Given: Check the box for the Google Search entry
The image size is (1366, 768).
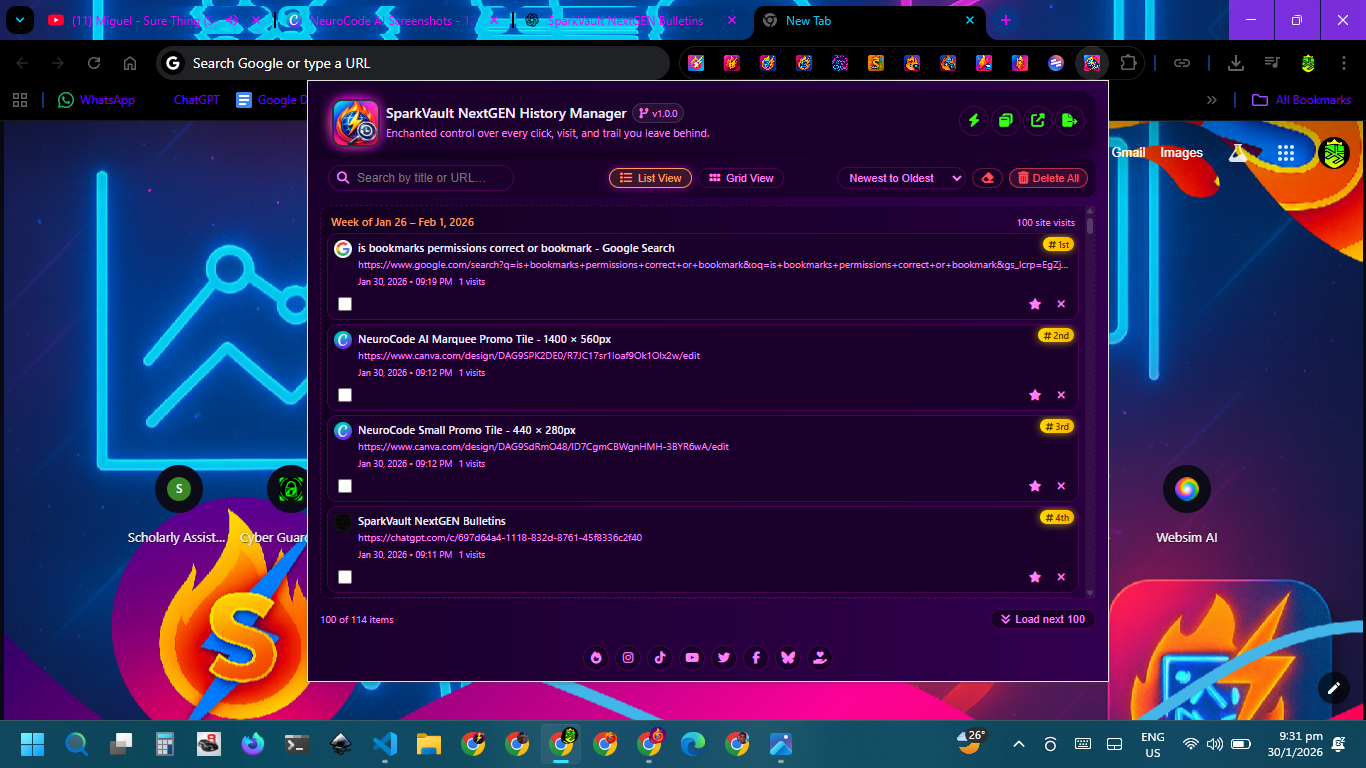Looking at the screenshot, I should 345,304.
